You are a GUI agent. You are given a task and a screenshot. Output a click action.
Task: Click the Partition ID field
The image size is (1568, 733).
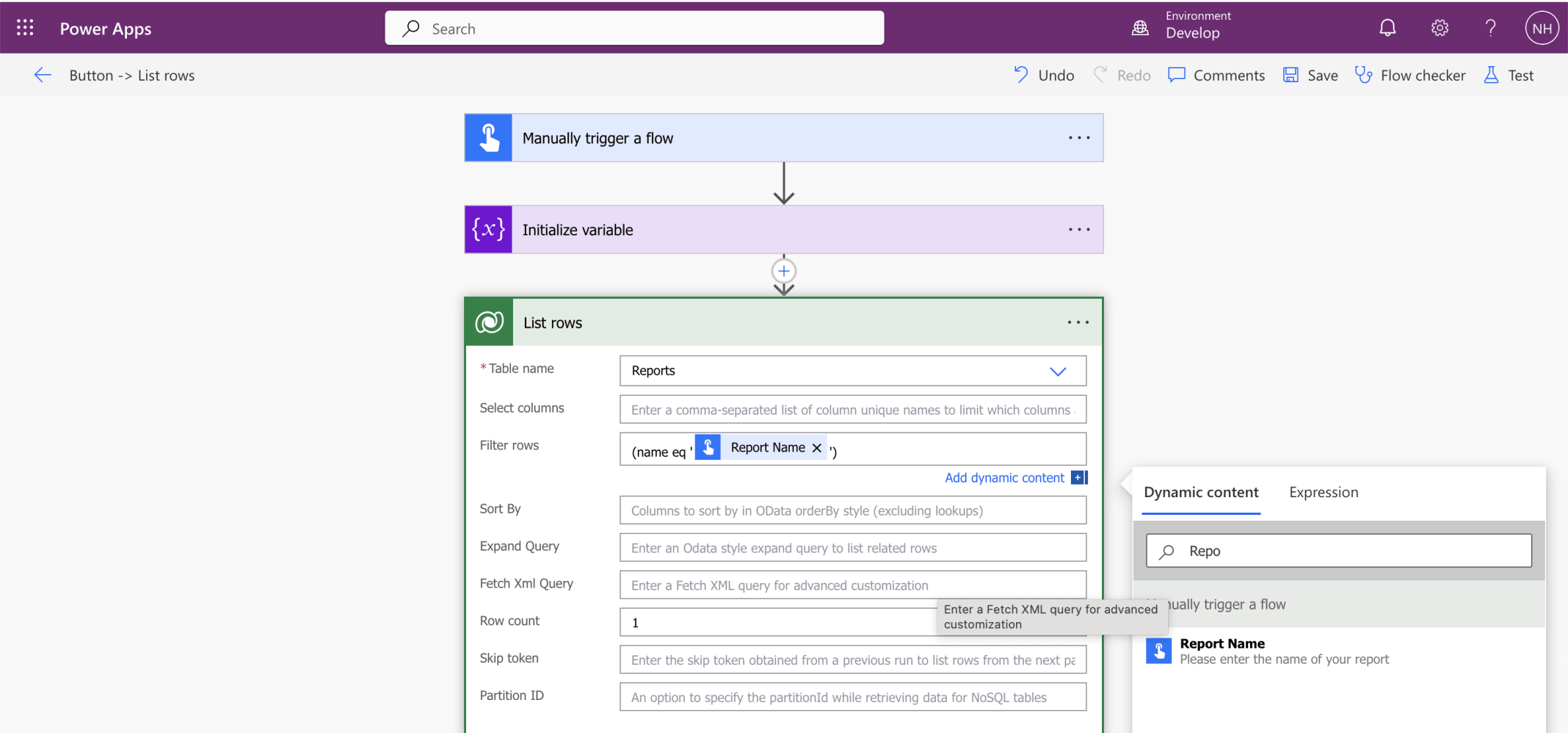853,697
